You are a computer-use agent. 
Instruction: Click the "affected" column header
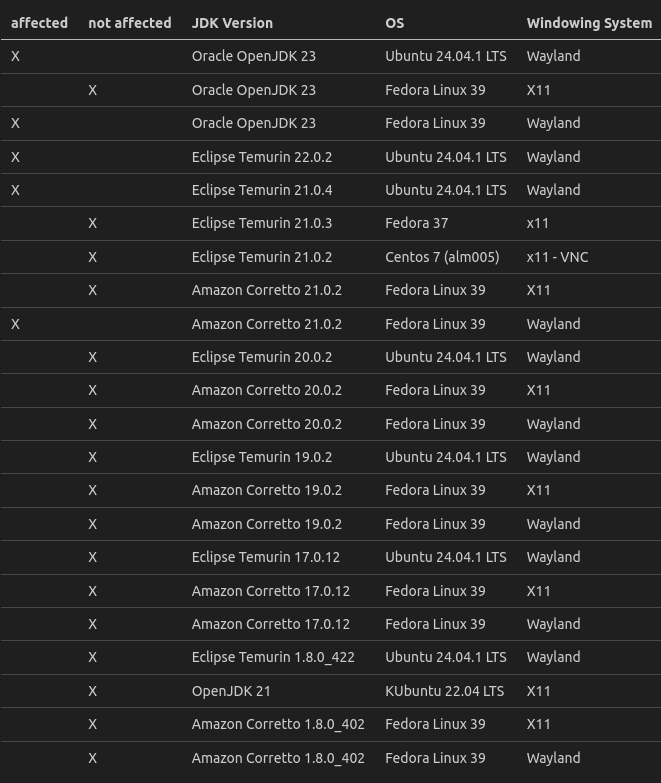click(x=39, y=23)
